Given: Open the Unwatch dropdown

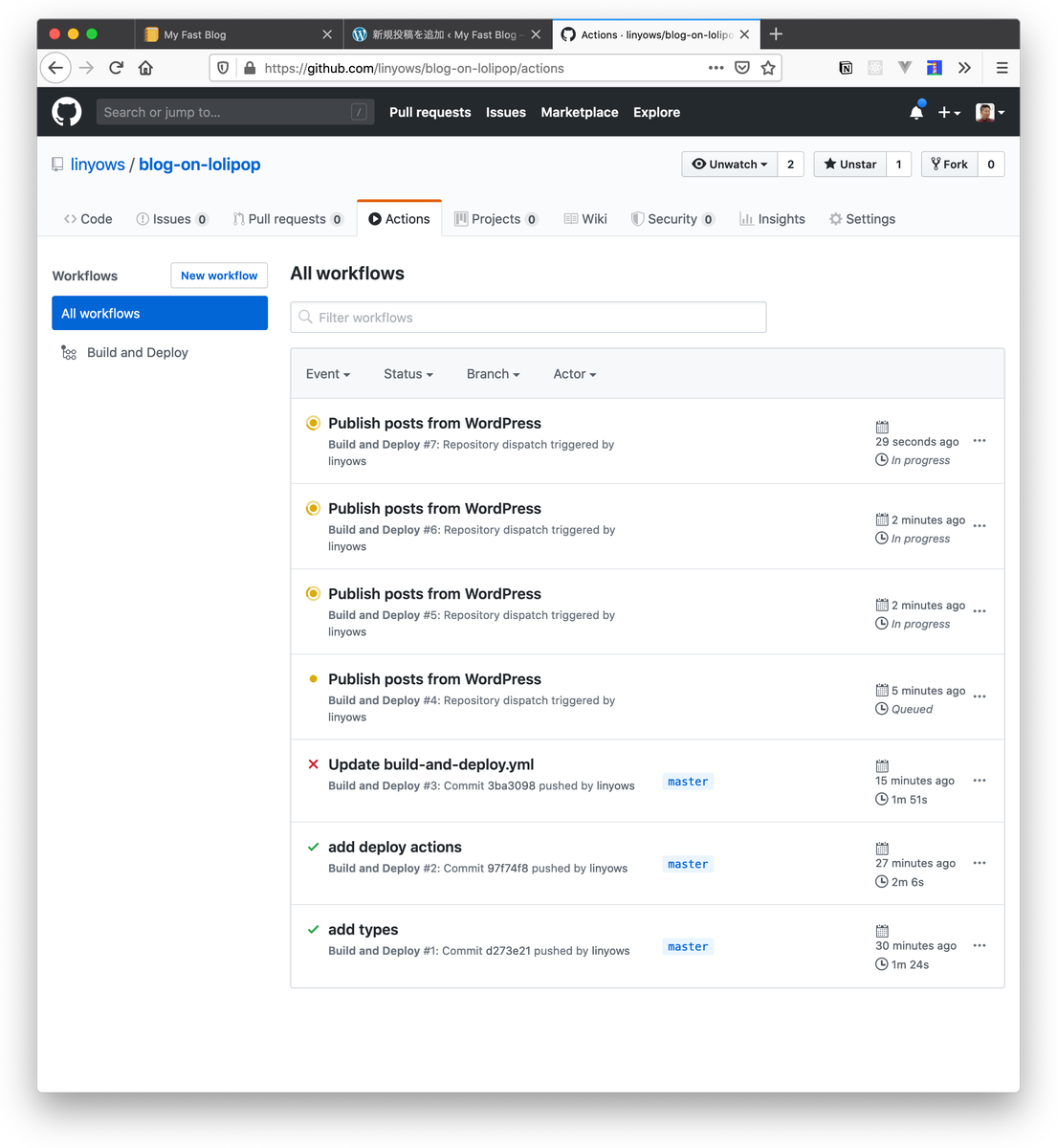Looking at the screenshot, I should [730, 165].
